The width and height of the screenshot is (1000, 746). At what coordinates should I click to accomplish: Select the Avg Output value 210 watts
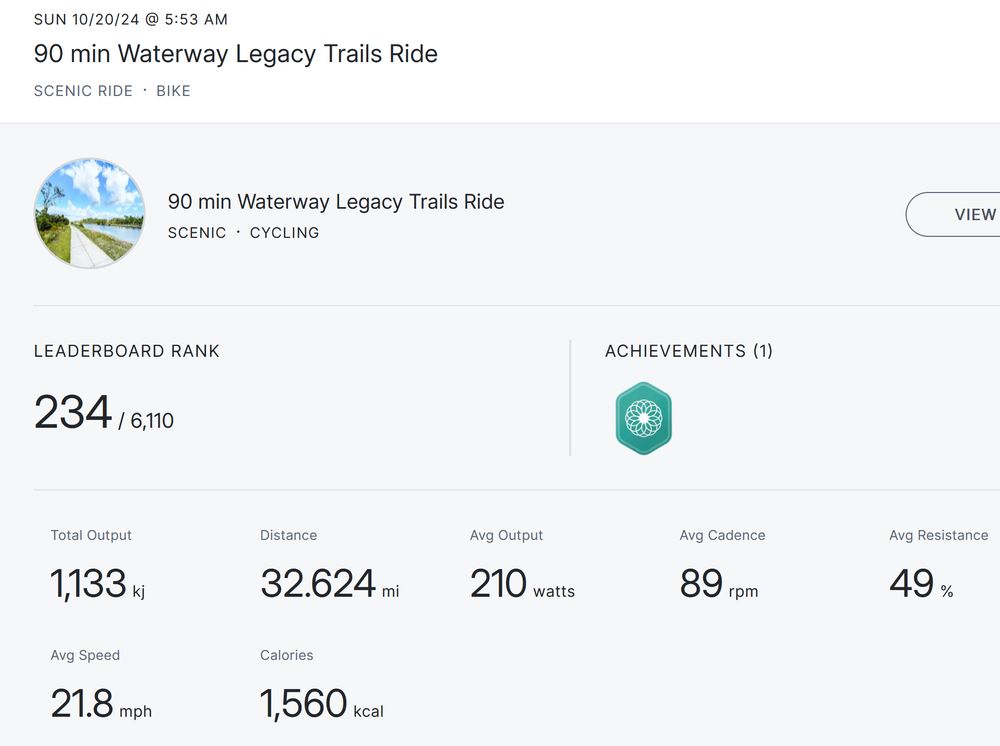tap(522, 584)
